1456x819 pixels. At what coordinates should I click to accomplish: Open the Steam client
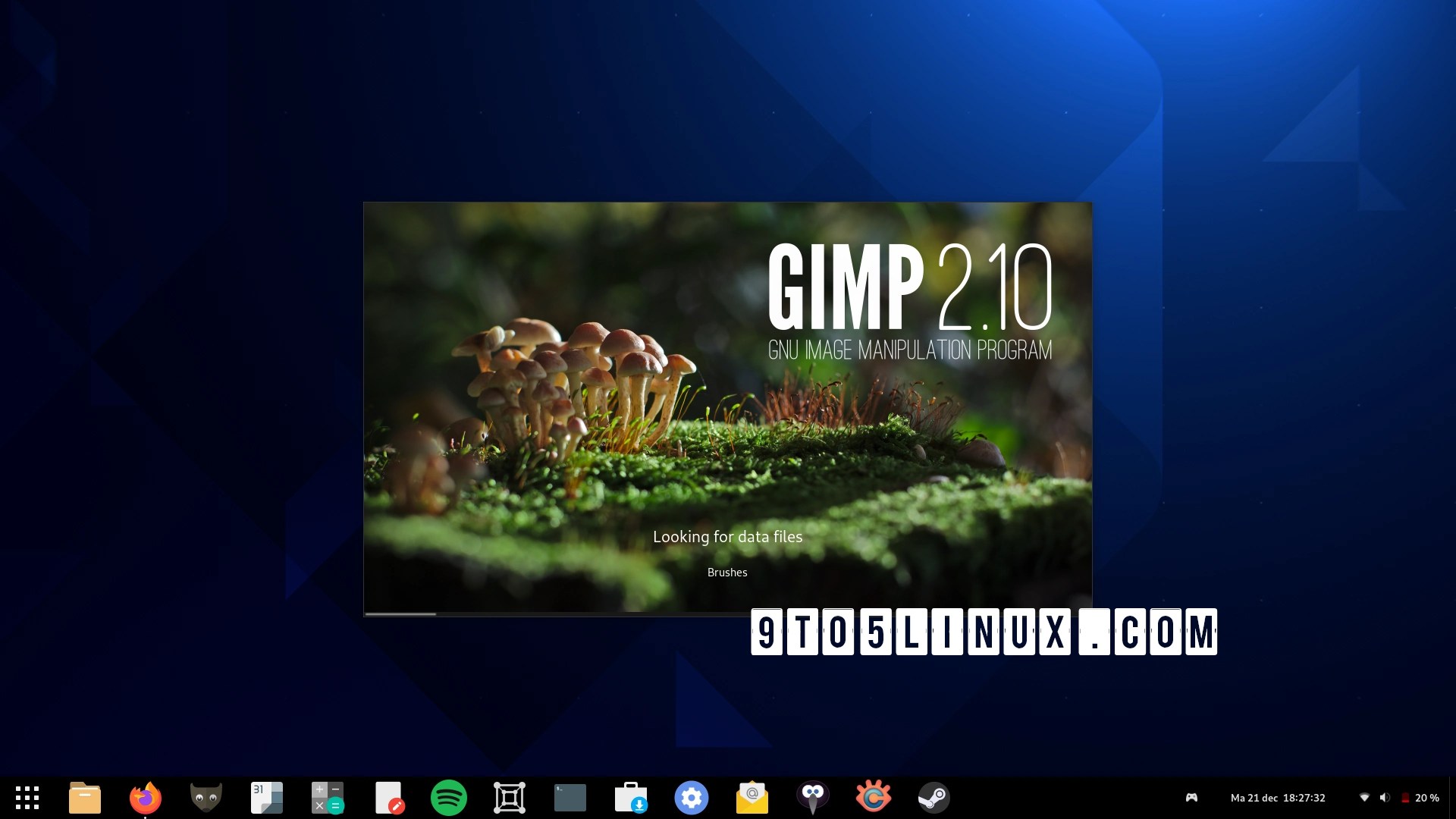point(936,797)
